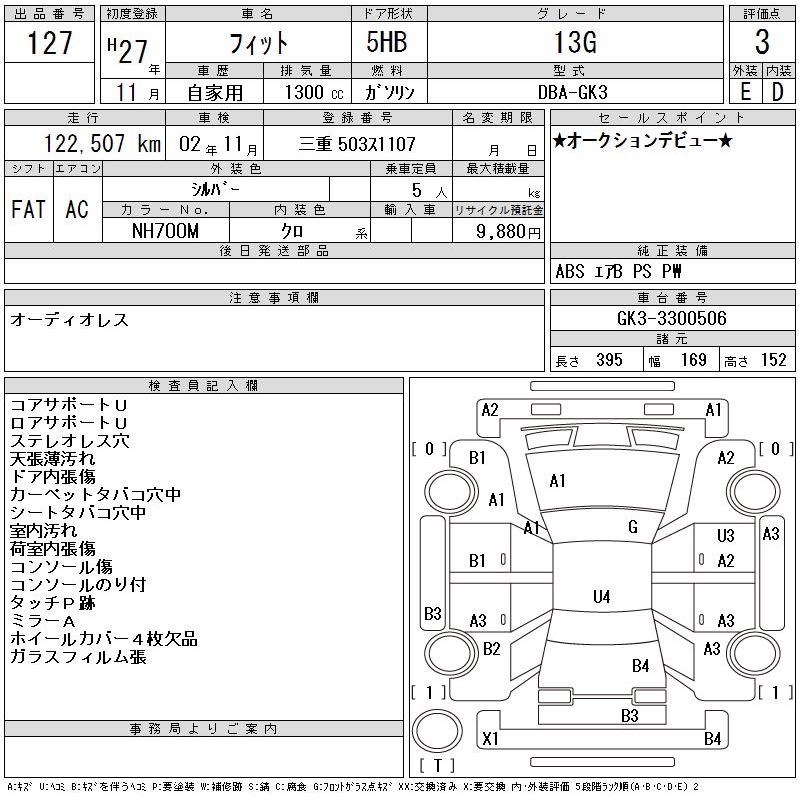The image size is (799, 806).
Task: Click the grade name 13G
Action: click(x=587, y=44)
